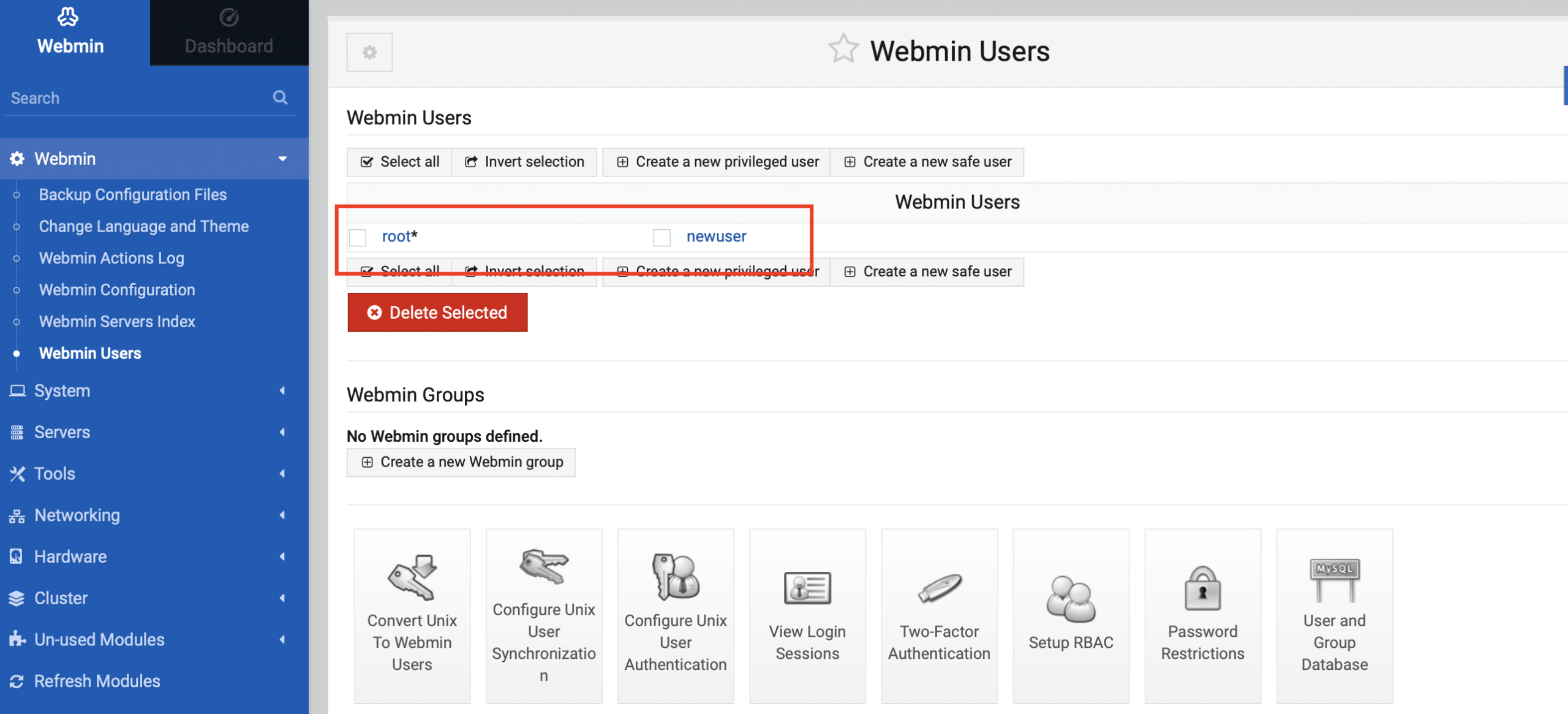Open Change Language and Theme
The height and width of the screenshot is (714, 1568).
pyautogui.click(x=144, y=226)
